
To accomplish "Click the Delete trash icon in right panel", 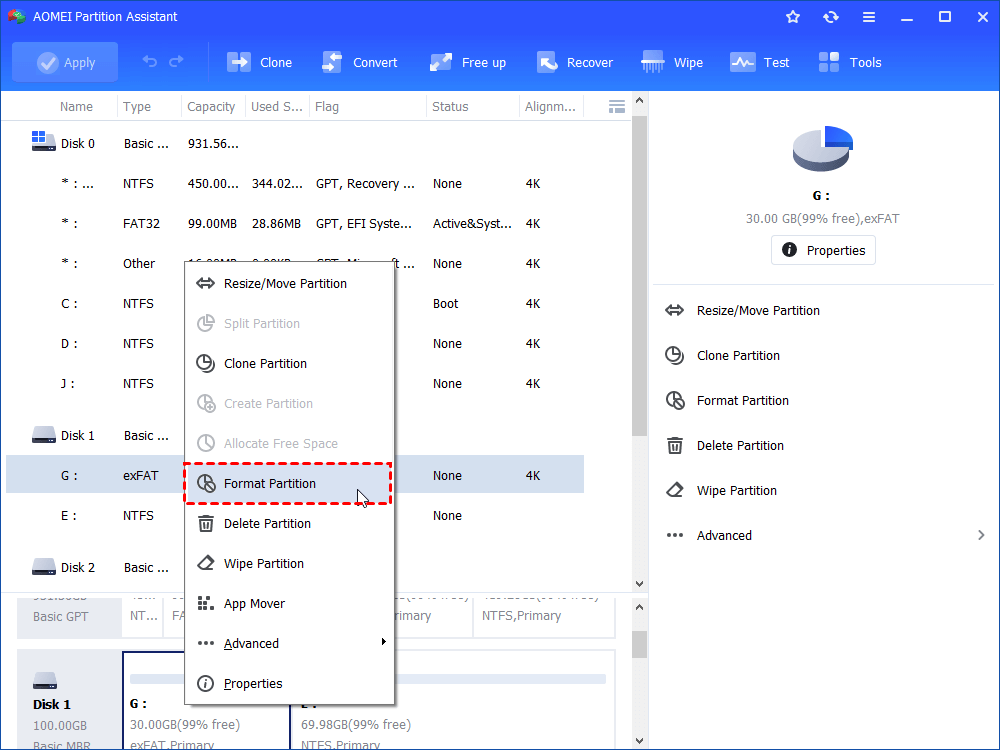I will (x=675, y=445).
